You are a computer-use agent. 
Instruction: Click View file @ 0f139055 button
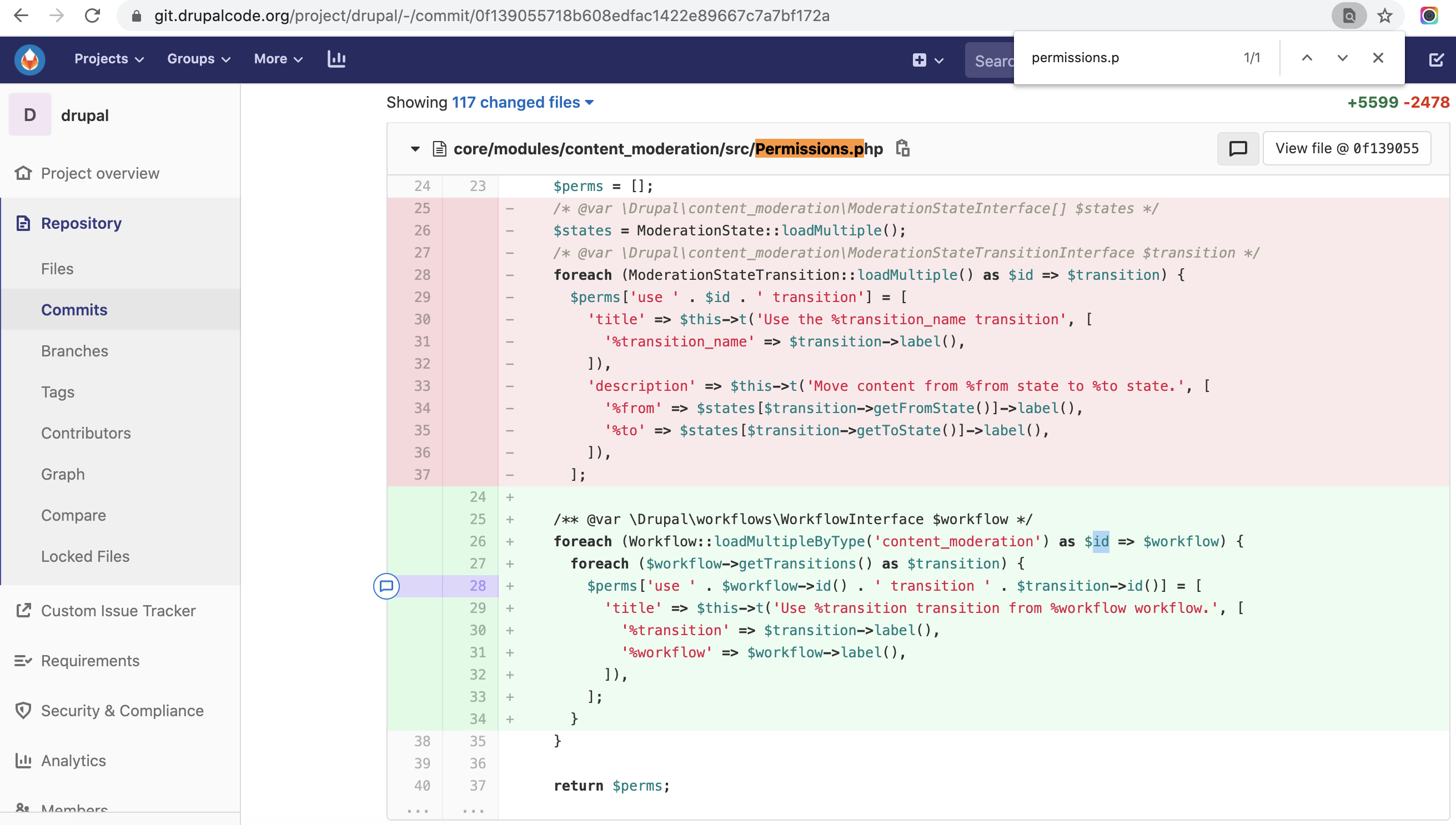click(1347, 148)
